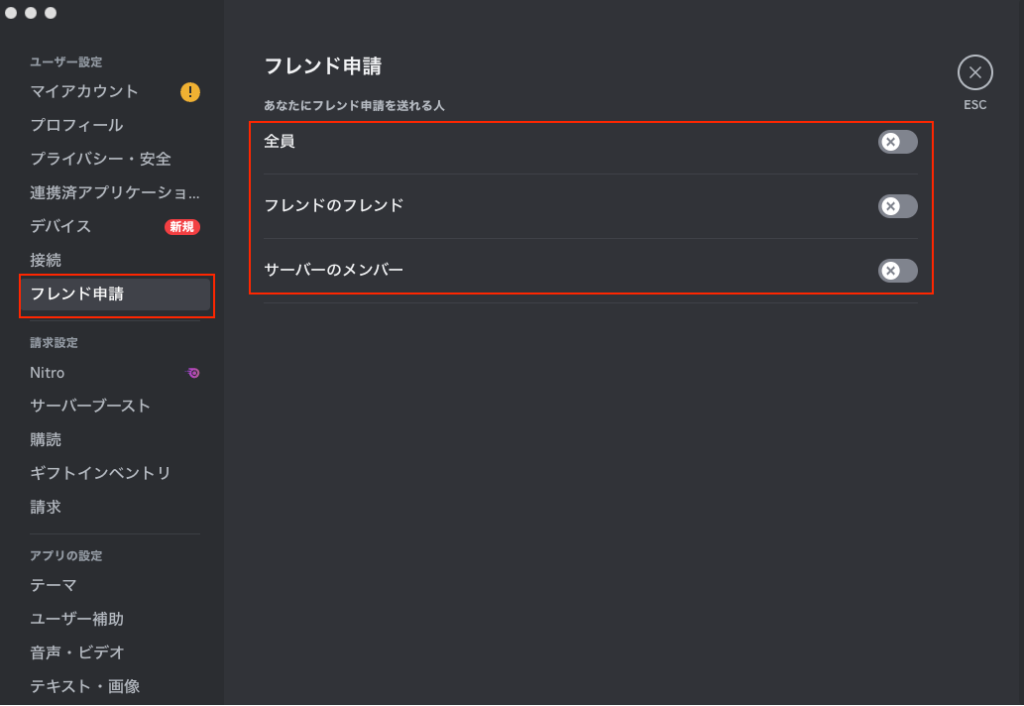This screenshot has height=706, width=1024.
Task: Switch to テーマ settings
Action: click(x=54, y=585)
